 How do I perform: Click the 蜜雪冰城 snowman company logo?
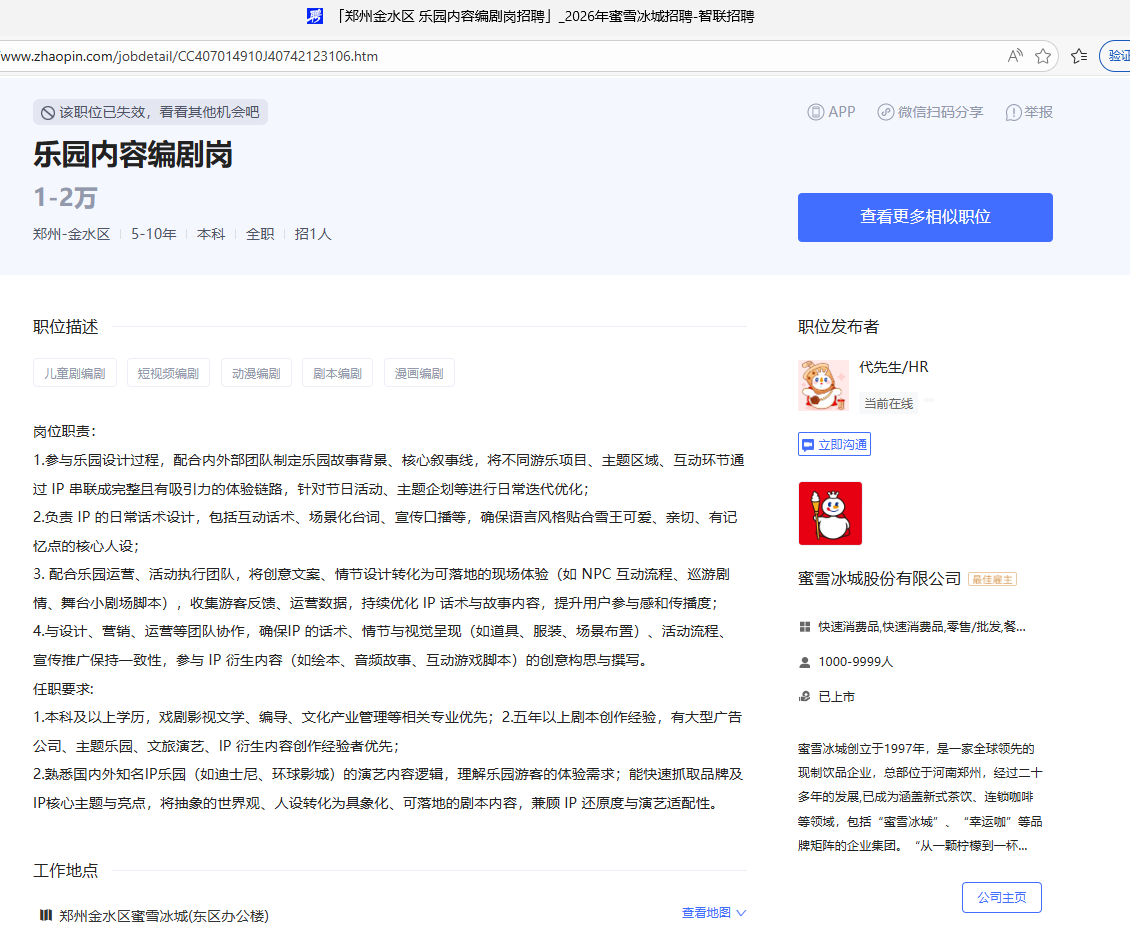coord(829,513)
